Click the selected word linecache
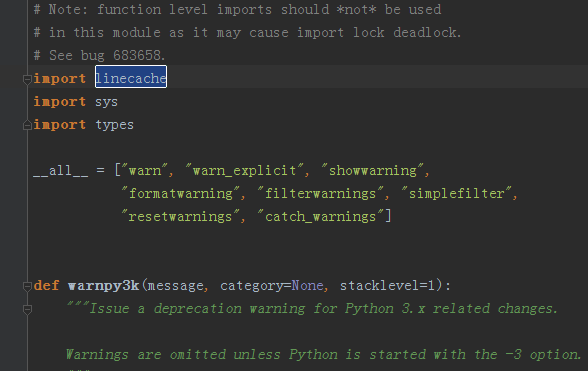 pyautogui.click(x=131, y=78)
